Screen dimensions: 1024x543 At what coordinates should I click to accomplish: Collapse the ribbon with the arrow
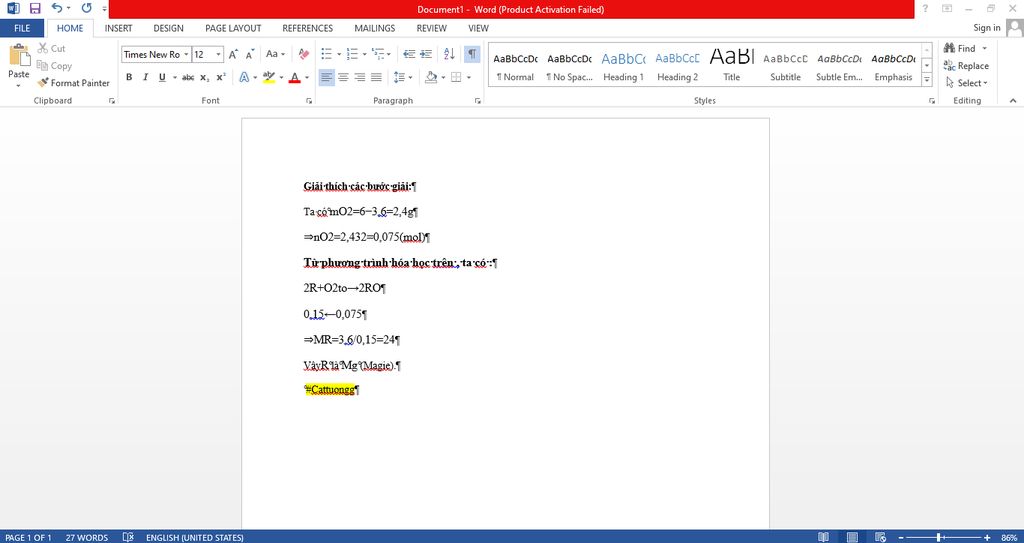pyautogui.click(x=1013, y=101)
